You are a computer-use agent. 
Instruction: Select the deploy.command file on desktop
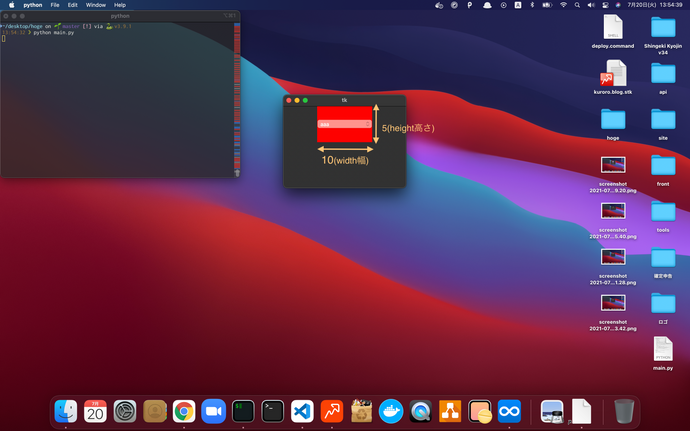click(x=613, y=28)
